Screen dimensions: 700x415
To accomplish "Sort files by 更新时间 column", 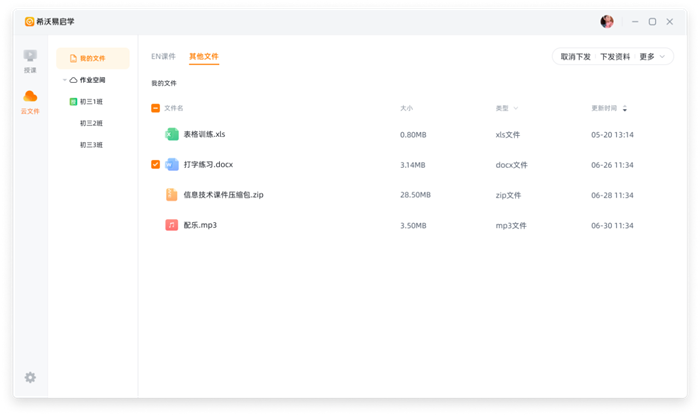I will 625,108.
